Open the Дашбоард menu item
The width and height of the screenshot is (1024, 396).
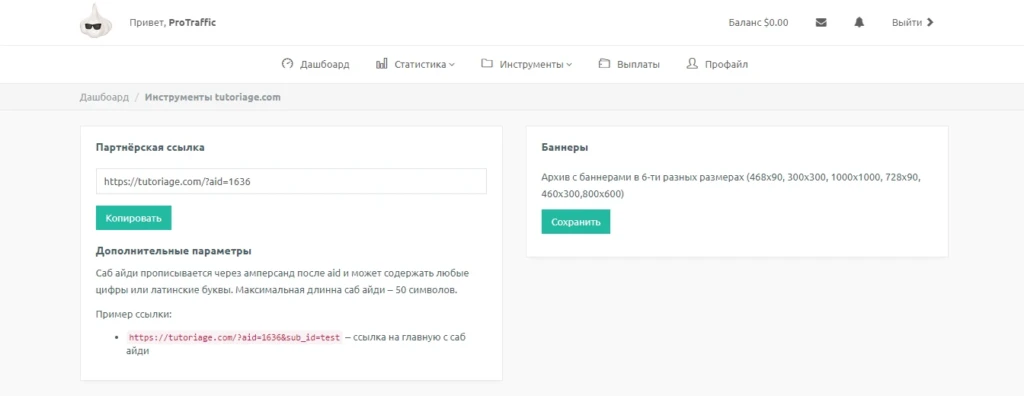click(315, 64)
